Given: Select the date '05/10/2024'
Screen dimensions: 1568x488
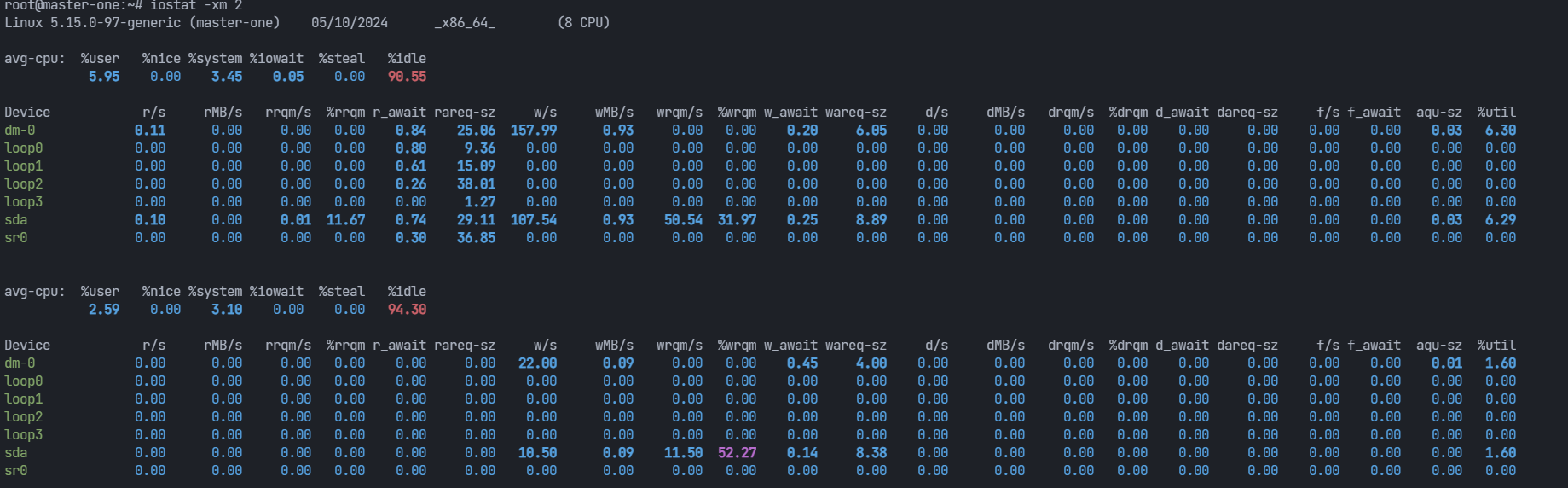Looking at the screenshot, I should (x=350, y=22).
